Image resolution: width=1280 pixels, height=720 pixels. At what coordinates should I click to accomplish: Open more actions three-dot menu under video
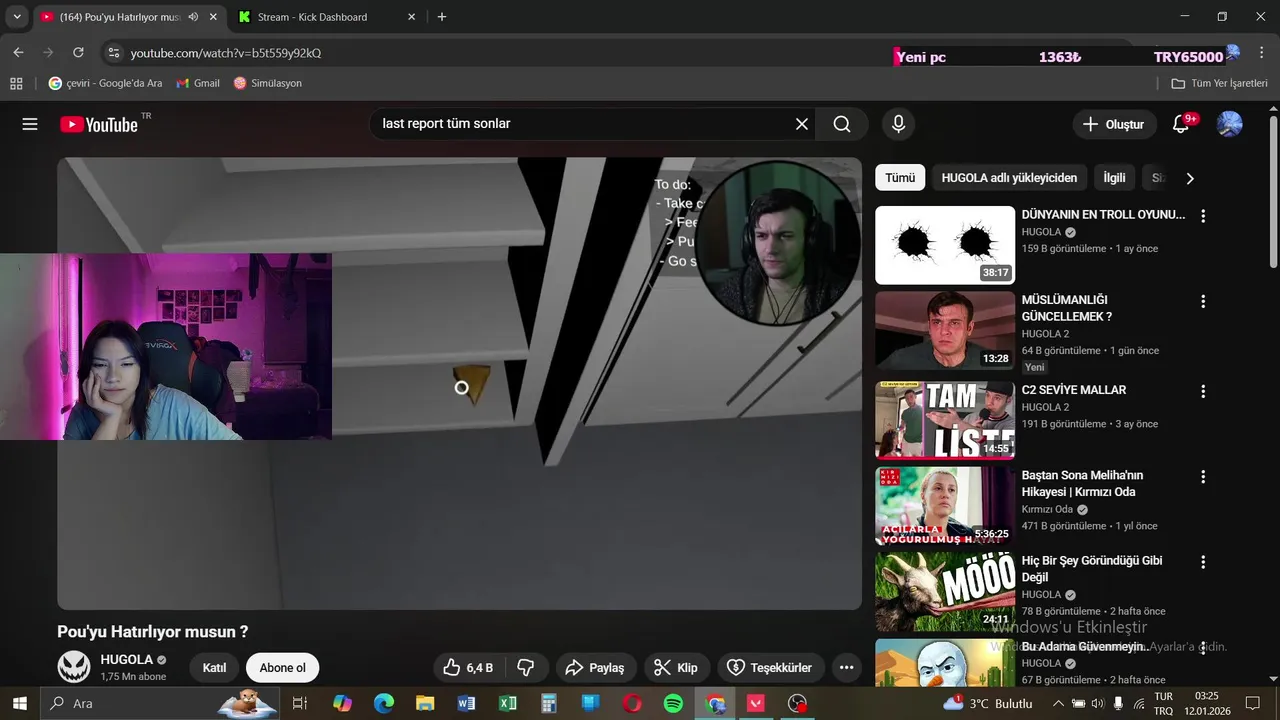(x=846, y=667)
